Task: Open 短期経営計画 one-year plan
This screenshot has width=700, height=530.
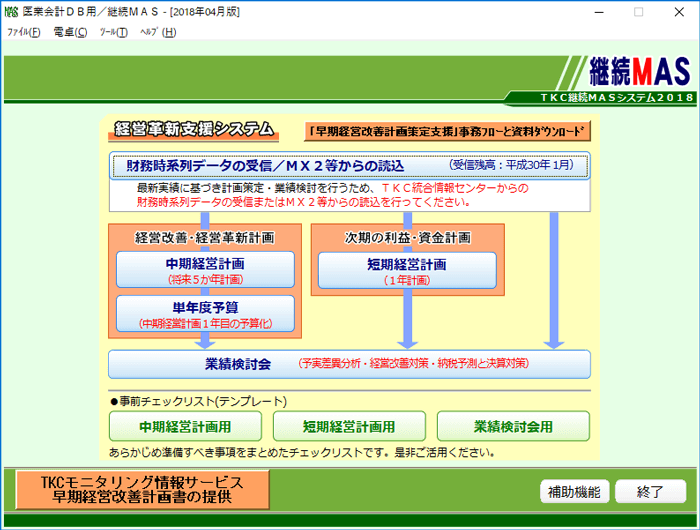Action: (406, 270)
